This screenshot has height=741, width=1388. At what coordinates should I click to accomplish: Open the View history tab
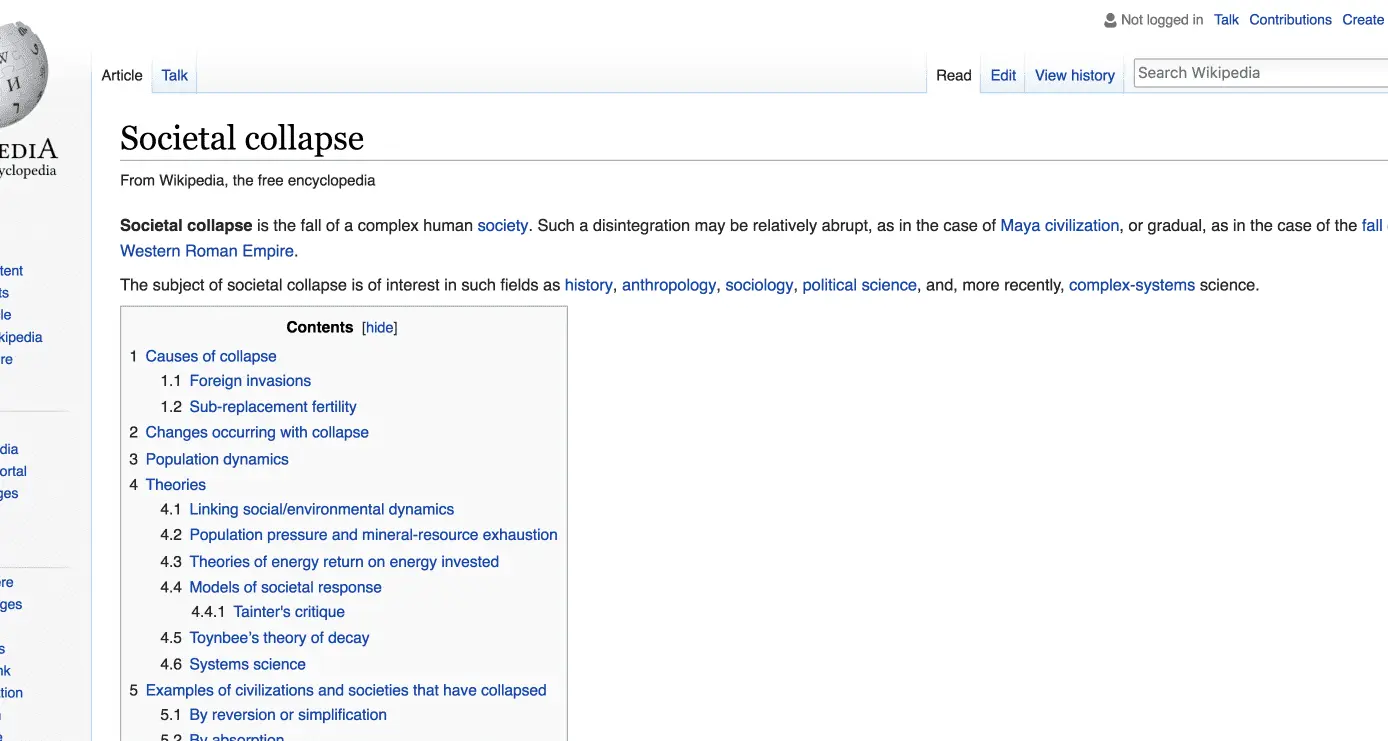1074,75
